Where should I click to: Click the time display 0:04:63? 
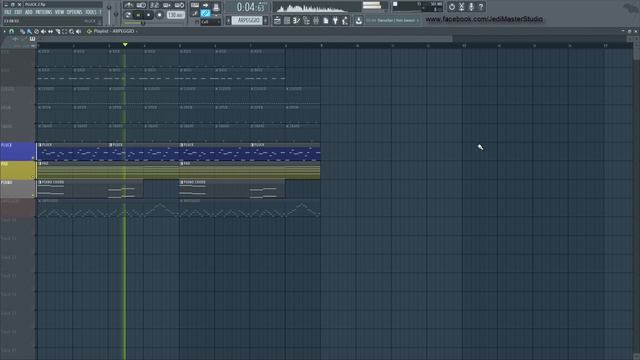250,7
